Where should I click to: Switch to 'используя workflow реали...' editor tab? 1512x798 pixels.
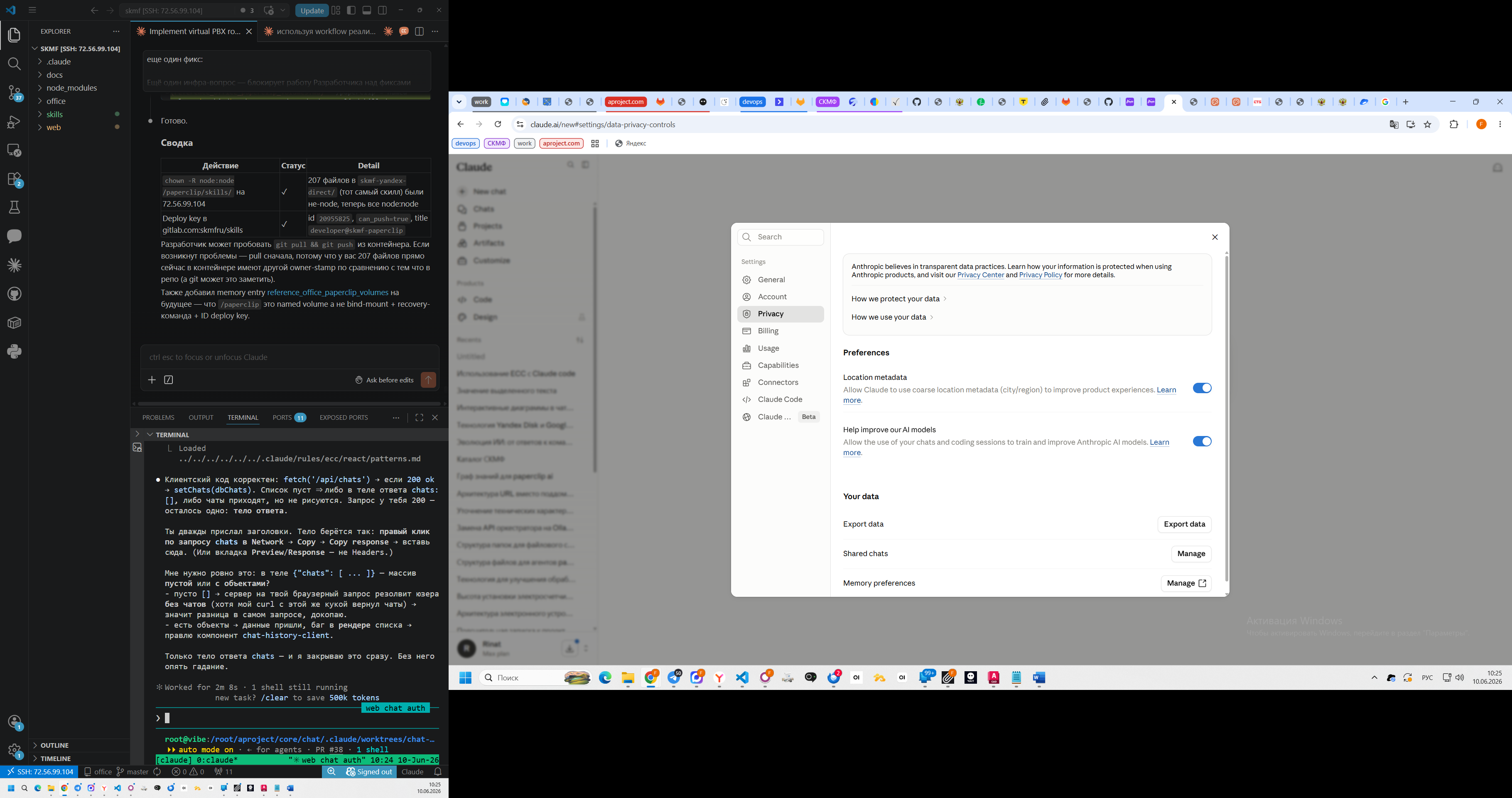319,32
